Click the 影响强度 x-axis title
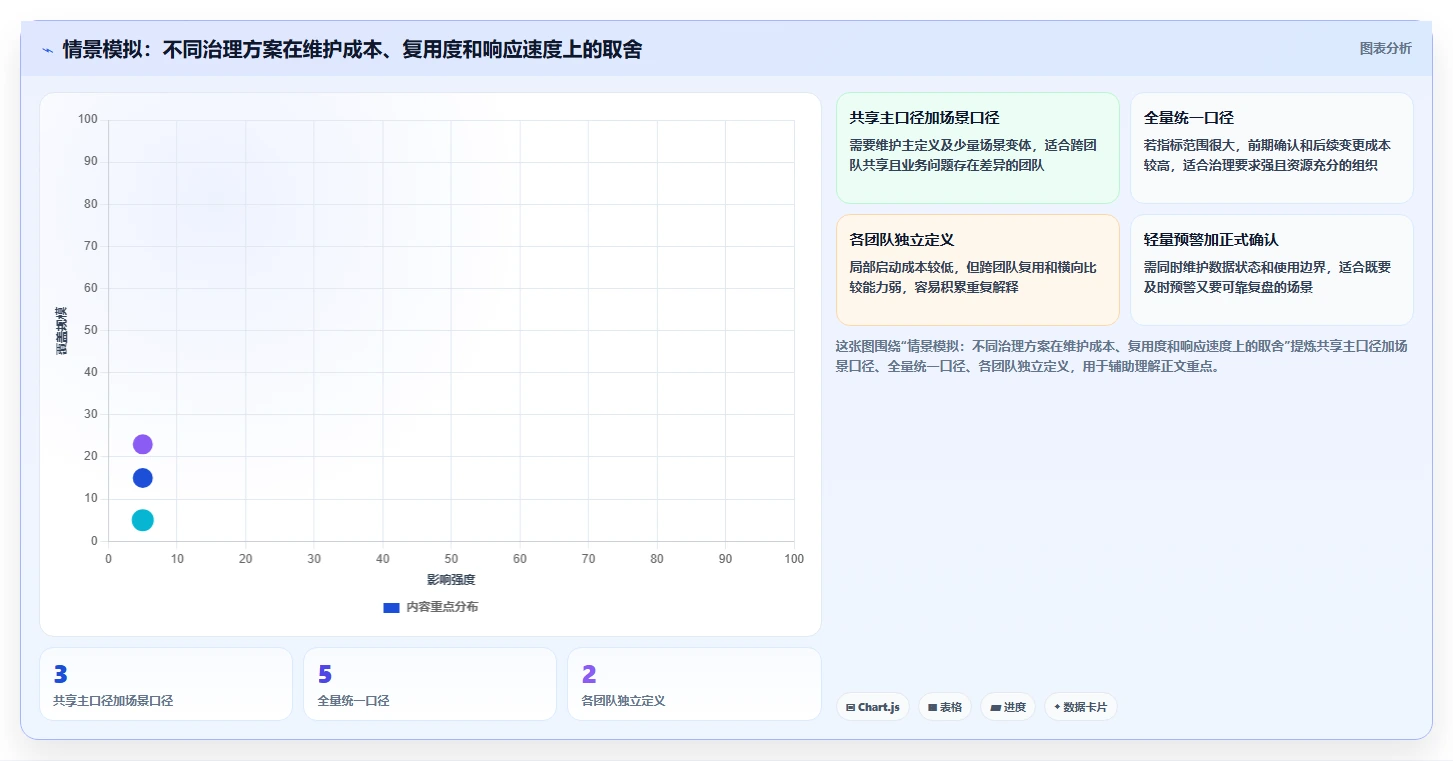The height and width of the screenshot is (761, 1453). pyautogui.click(x=451, y=580)
